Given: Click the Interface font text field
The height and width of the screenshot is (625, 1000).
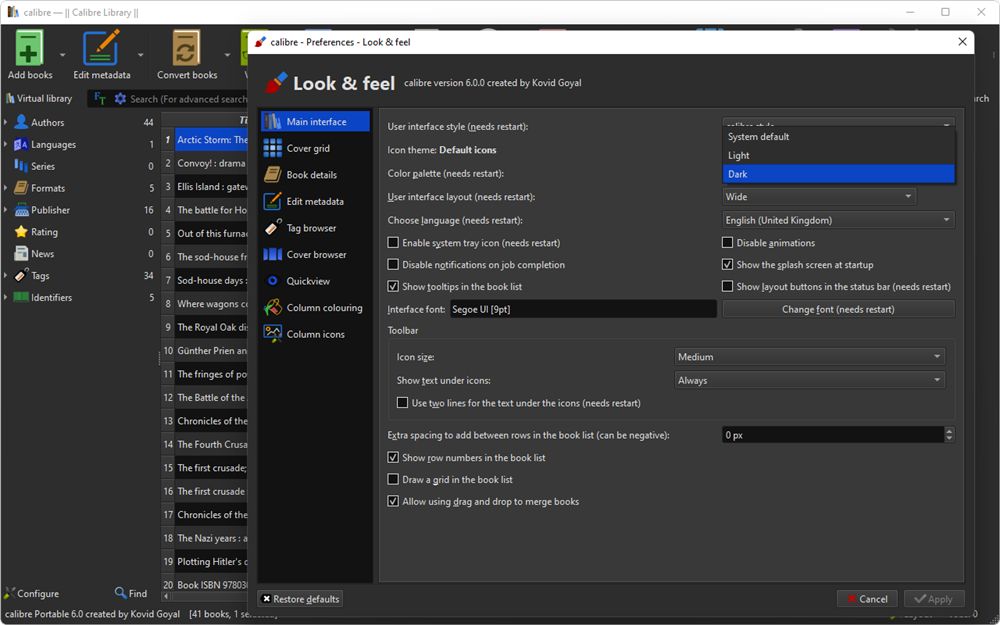Looking at the screenshot, I should [583, 310].
